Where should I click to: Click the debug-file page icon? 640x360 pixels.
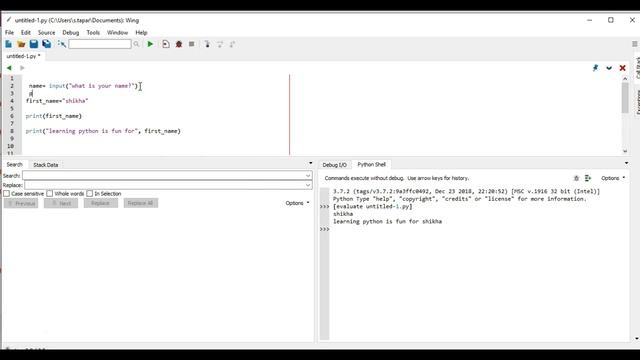[x=166, y=44]
